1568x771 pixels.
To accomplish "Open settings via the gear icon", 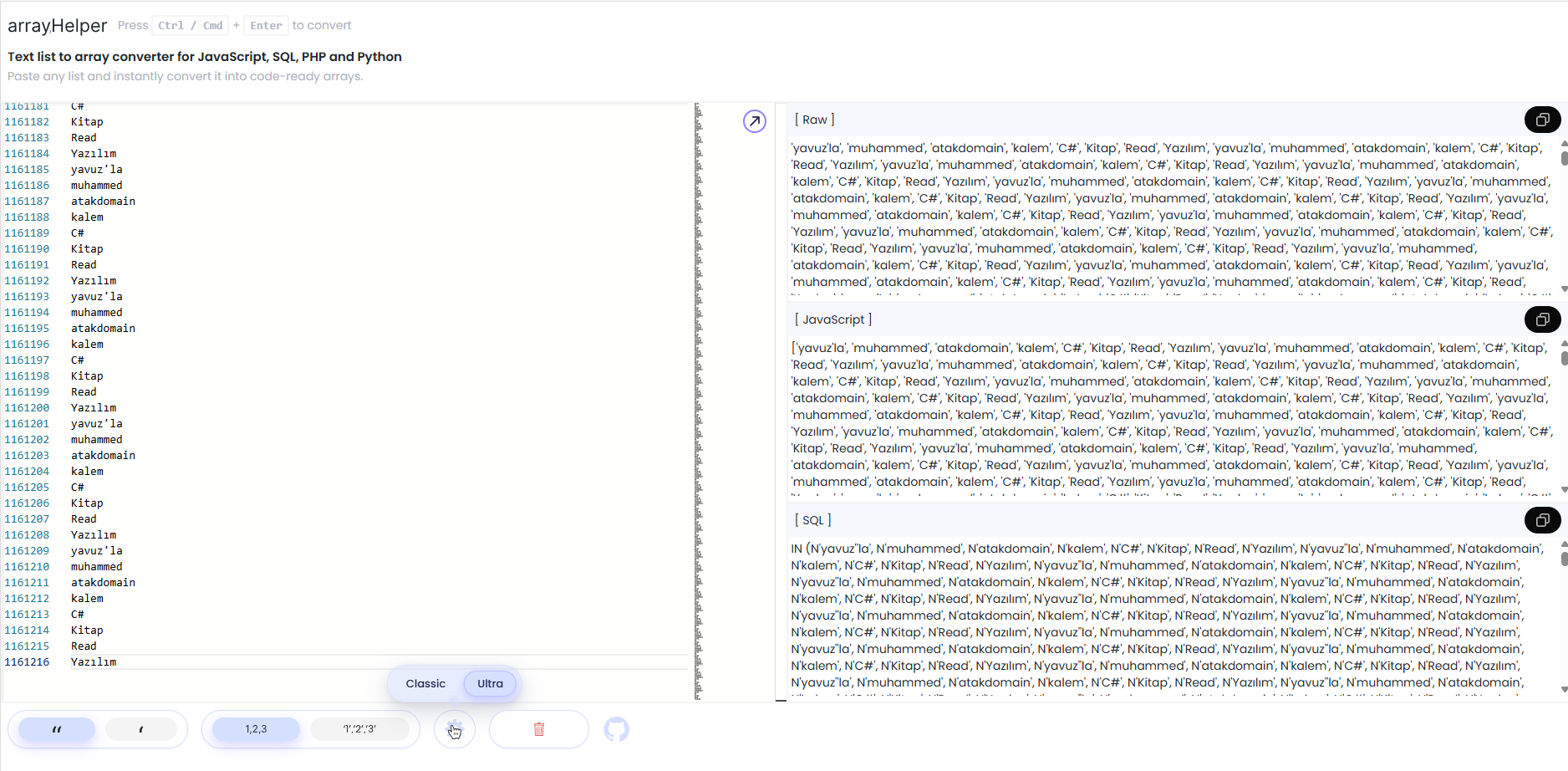I will tap(455, 729).
